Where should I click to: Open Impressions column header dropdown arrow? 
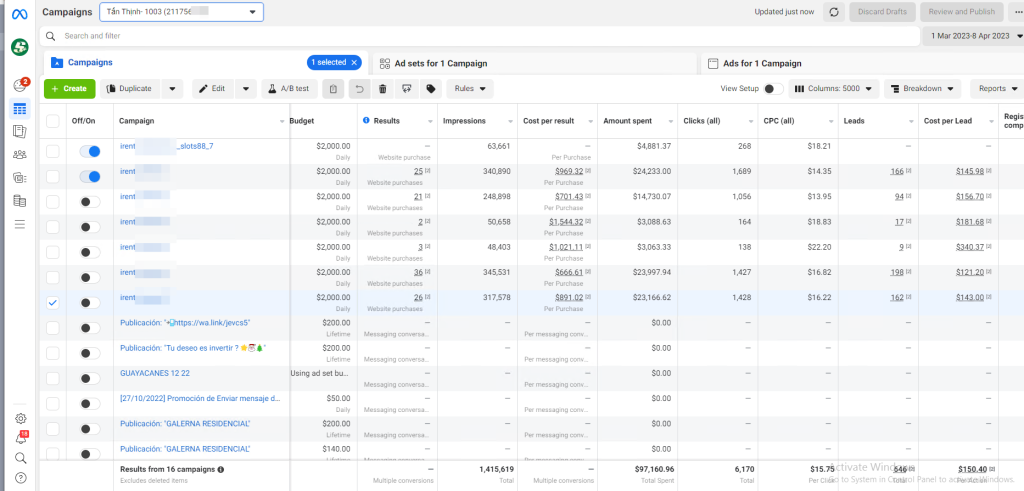[509, 121]
